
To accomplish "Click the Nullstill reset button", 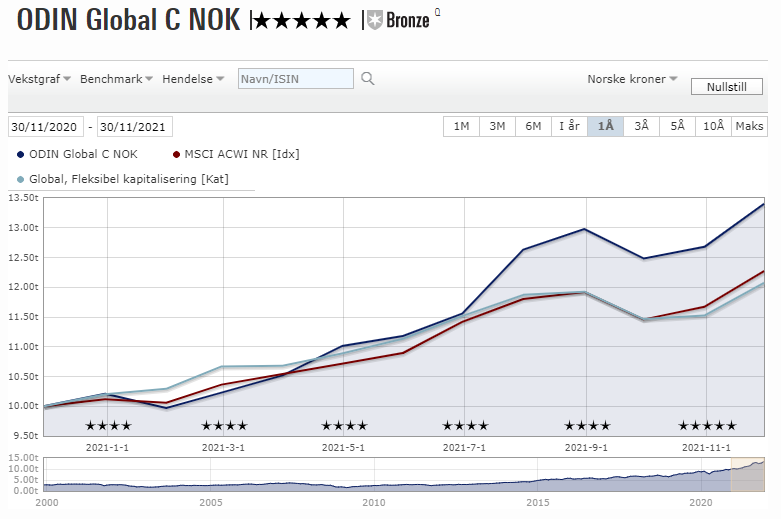I will pos(727,87).
